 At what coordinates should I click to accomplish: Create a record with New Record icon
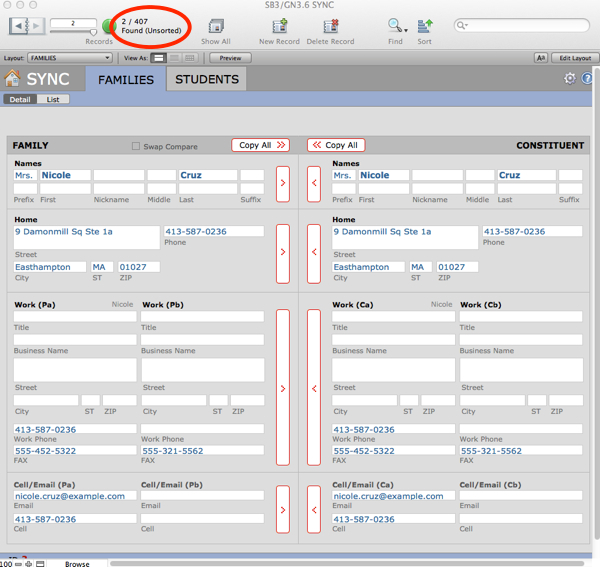click(x=279, y=26)
